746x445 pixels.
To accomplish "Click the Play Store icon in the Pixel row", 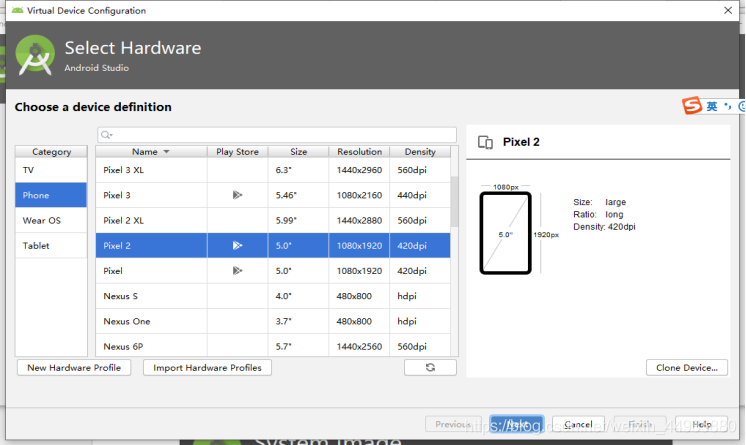I will pos(237,271).
